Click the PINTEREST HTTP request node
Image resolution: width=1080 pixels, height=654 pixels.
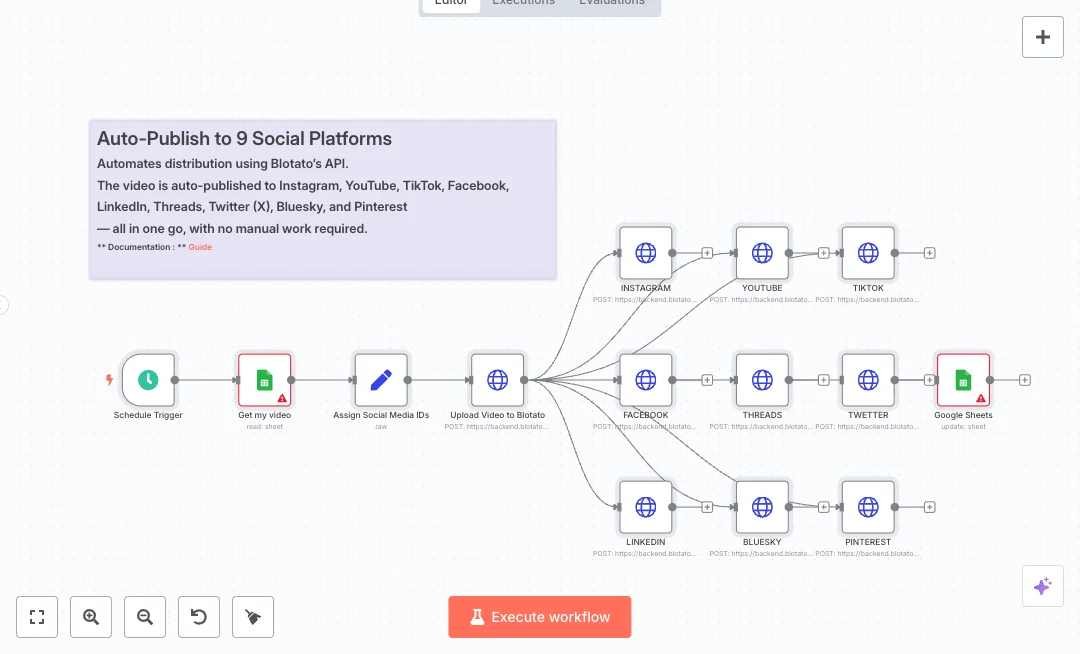tap(868, 507)
